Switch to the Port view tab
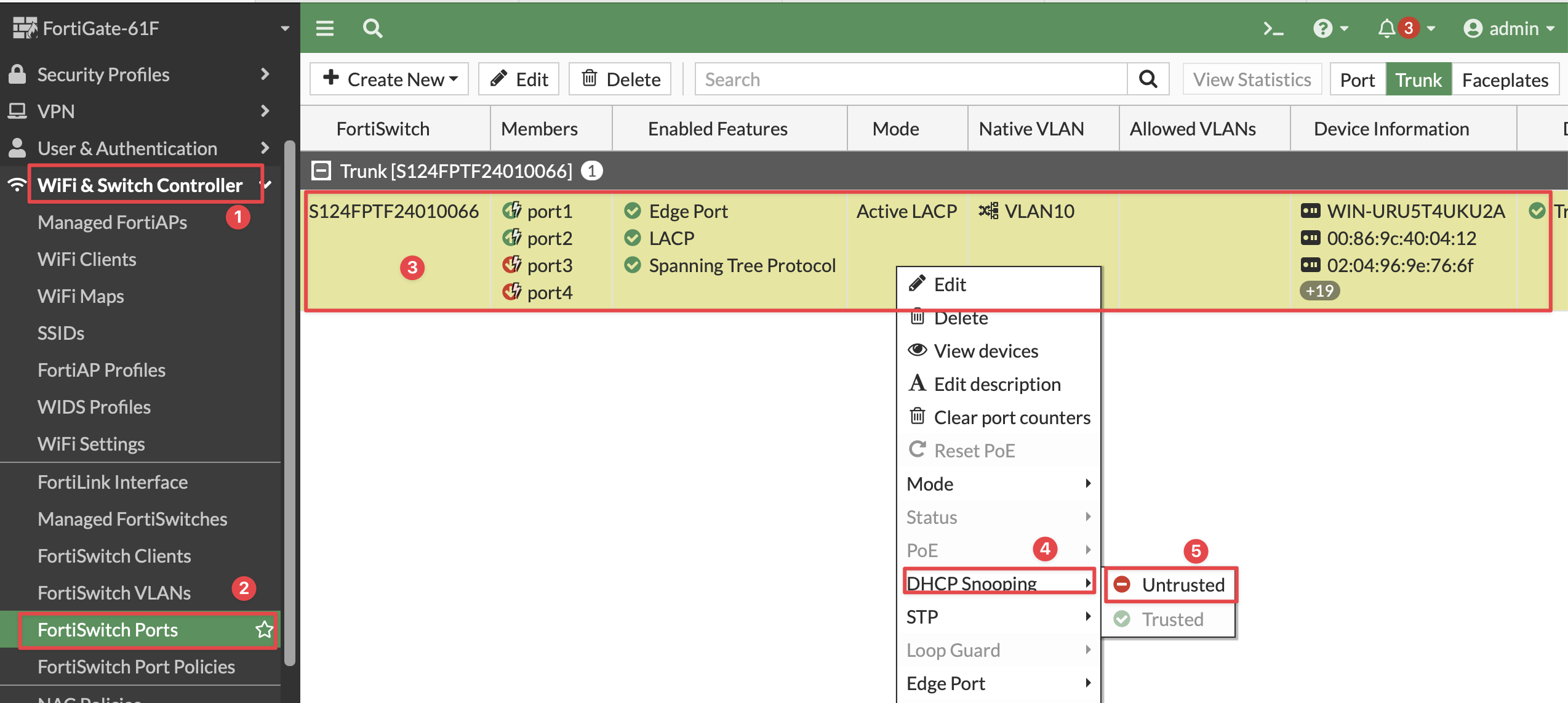The height and width of the screenshot is (703, 1568). [1358, 79]
